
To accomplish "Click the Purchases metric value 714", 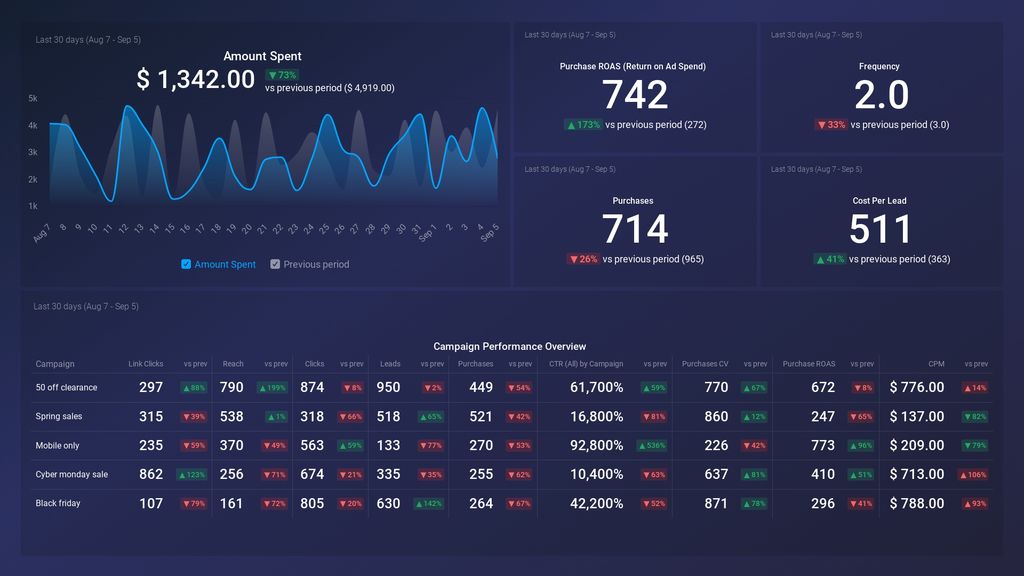I will click(636, 229).
